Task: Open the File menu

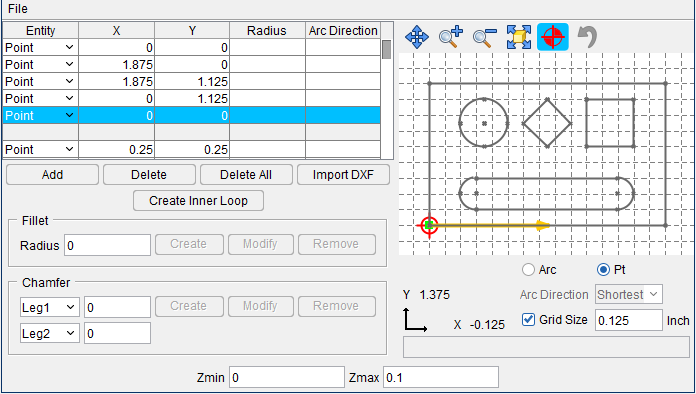Action: click(18, 8)
